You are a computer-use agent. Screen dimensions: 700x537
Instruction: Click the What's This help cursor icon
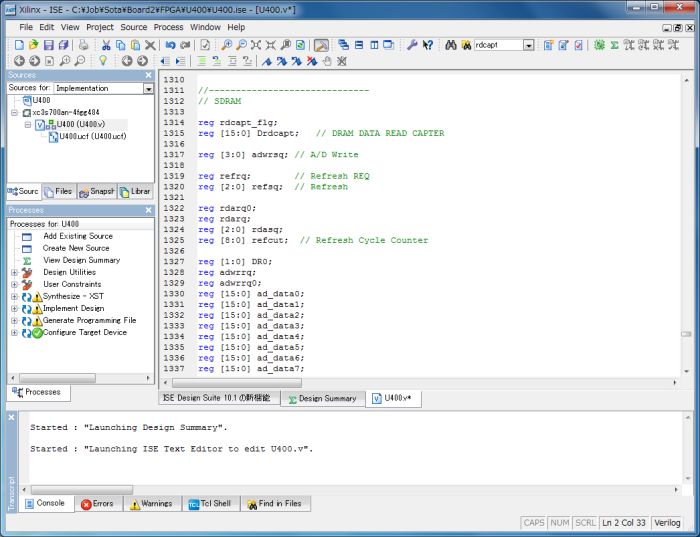click(427, 45)
